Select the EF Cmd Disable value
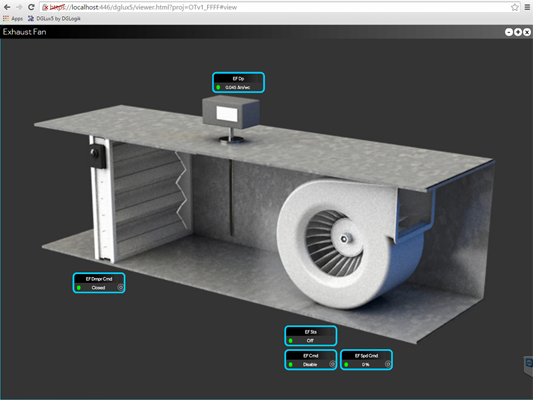The image size is (533, 400). tap(310, 364)
